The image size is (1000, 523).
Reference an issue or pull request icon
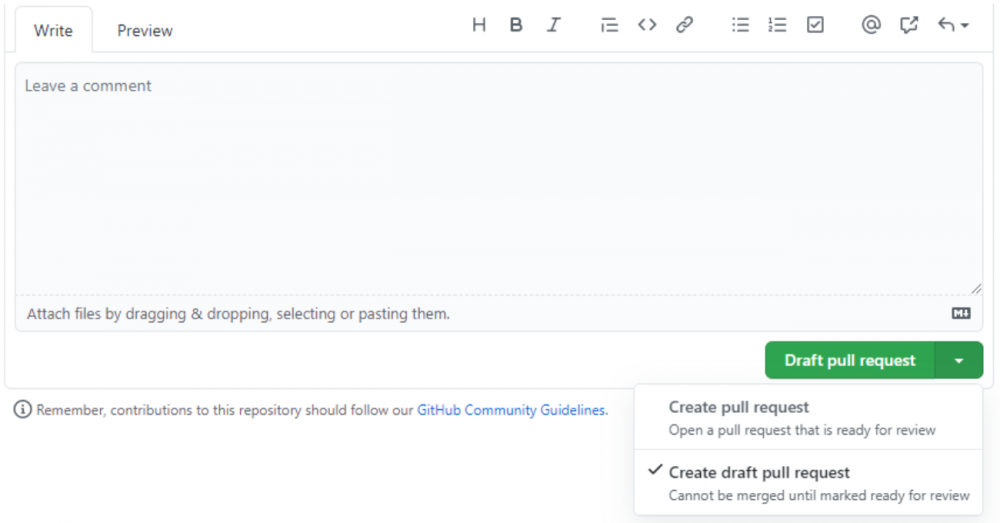[x=908, y=25]
